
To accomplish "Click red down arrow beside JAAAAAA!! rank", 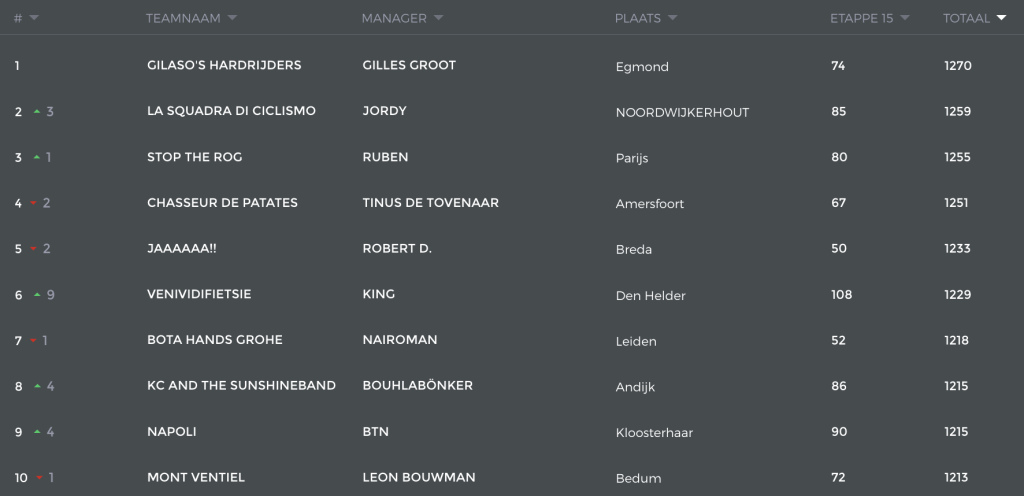I will (34, 249).
